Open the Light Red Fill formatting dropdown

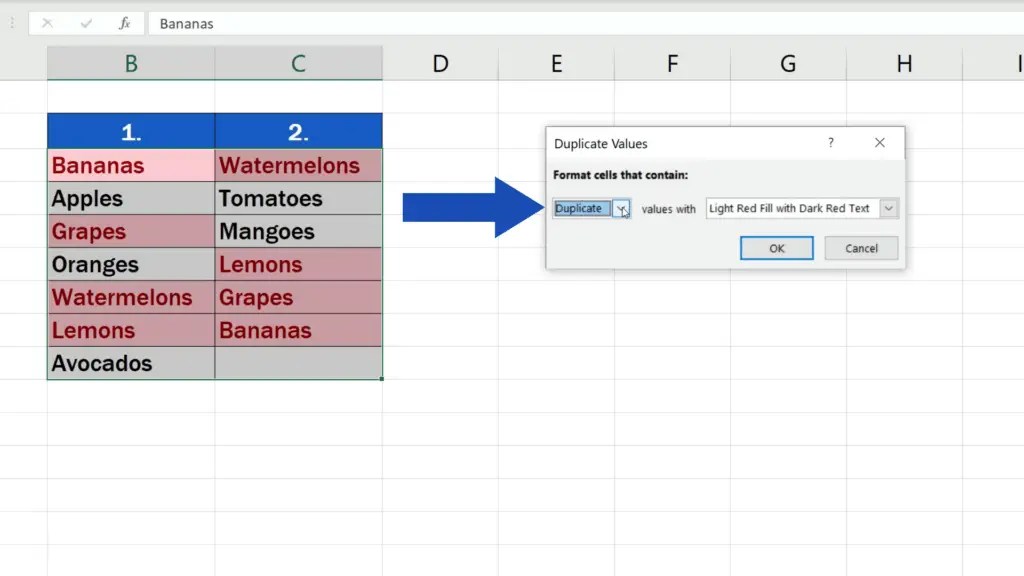[x=889, y=209]
